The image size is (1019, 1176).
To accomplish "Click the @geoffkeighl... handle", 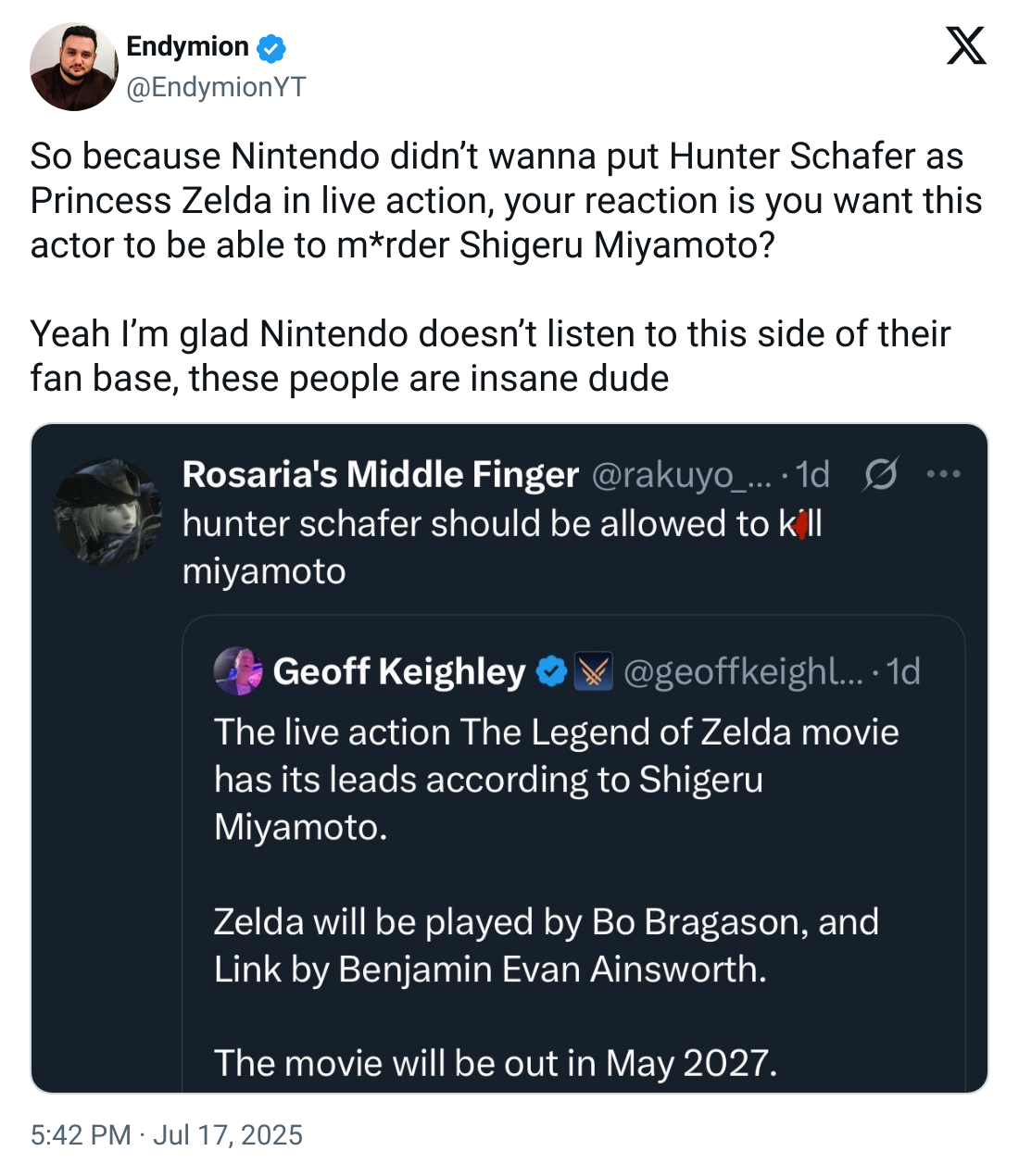I will coord(744,672).
